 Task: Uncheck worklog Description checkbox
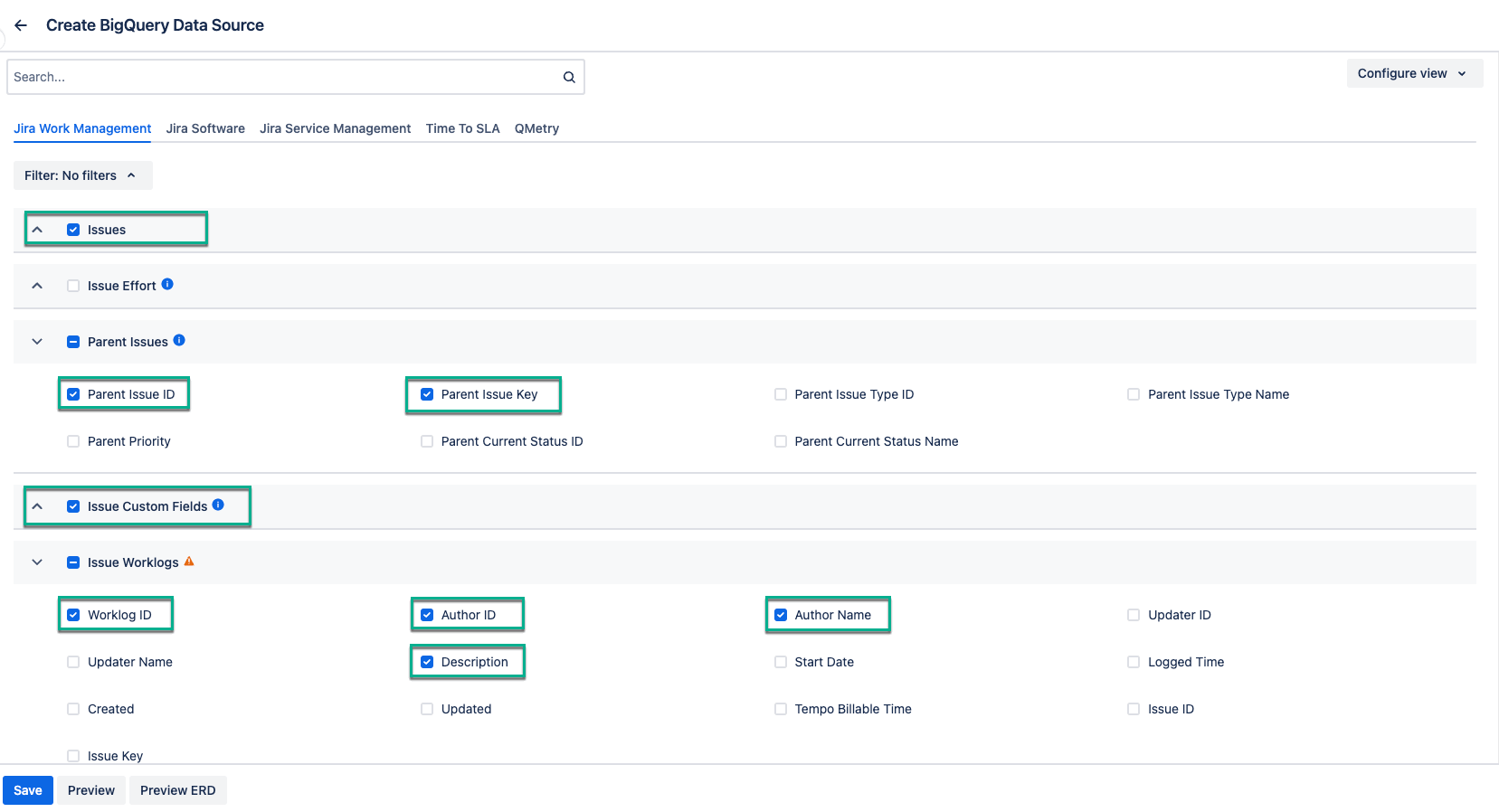(427, 662)
